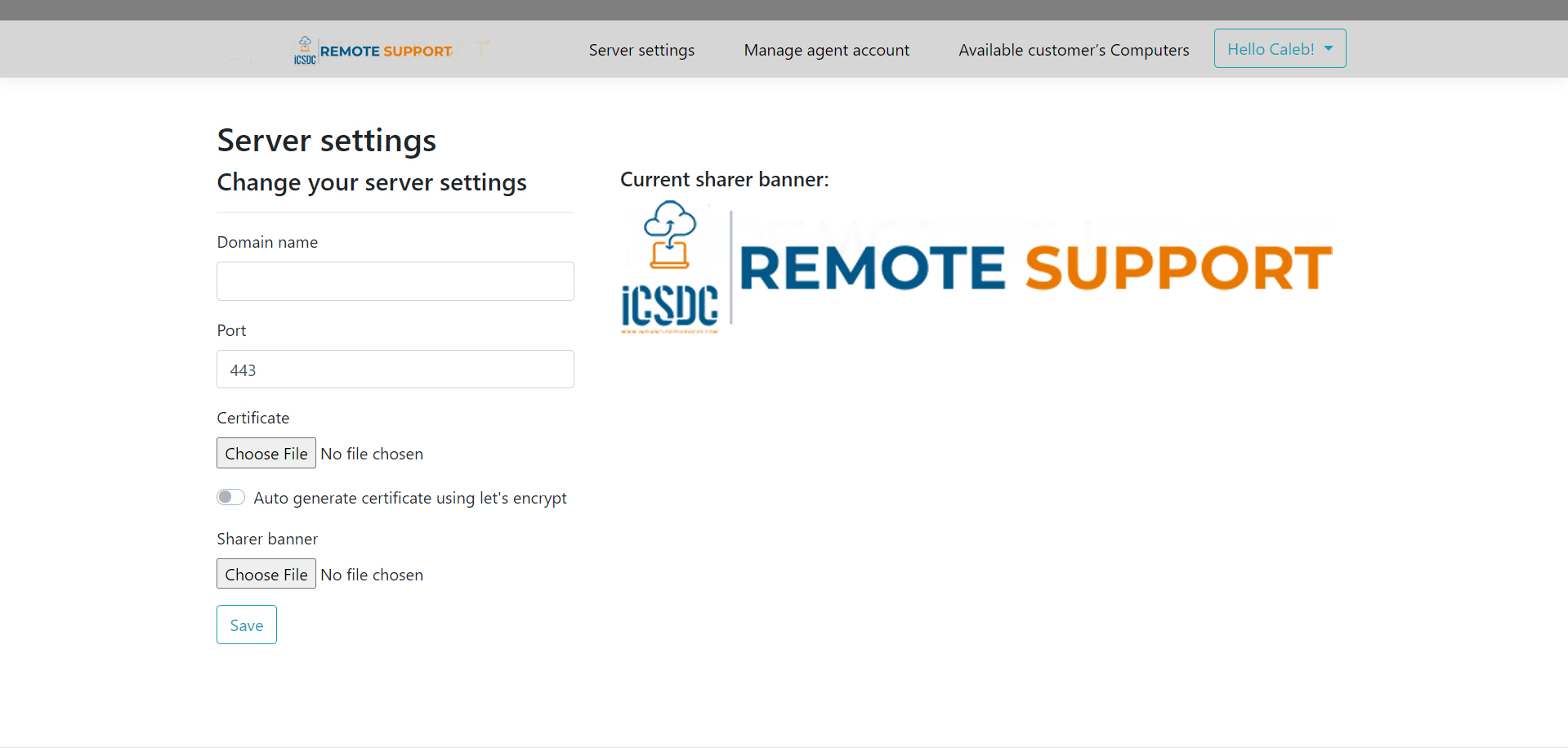This screenshot has height=748, width=1568.
Task: Click the 'Server settings' page heading
Action: (x=327, y=141)
